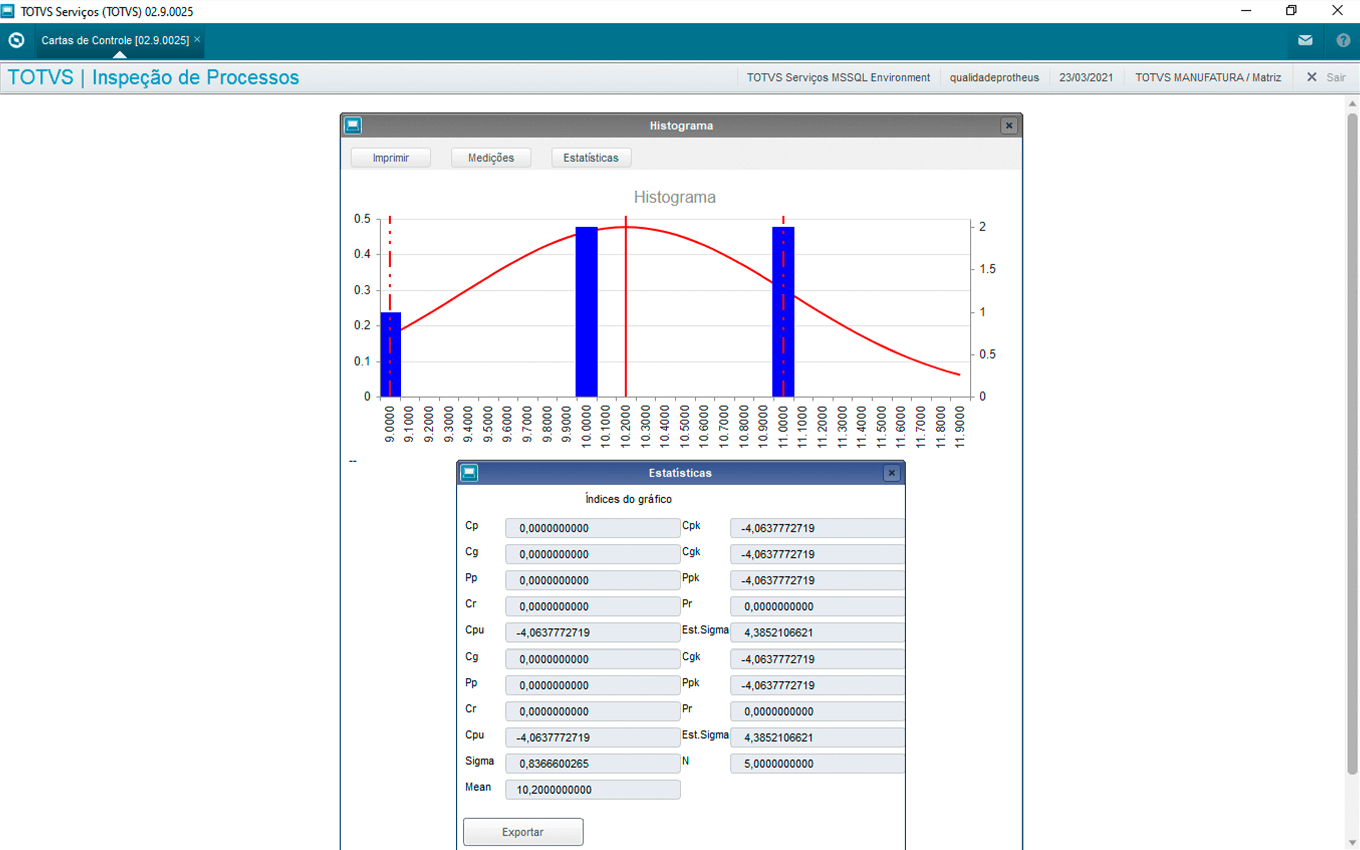Click the Exportar button
Image resolution: width=1360 pixels, height=850 pixels.
(523, 832)
